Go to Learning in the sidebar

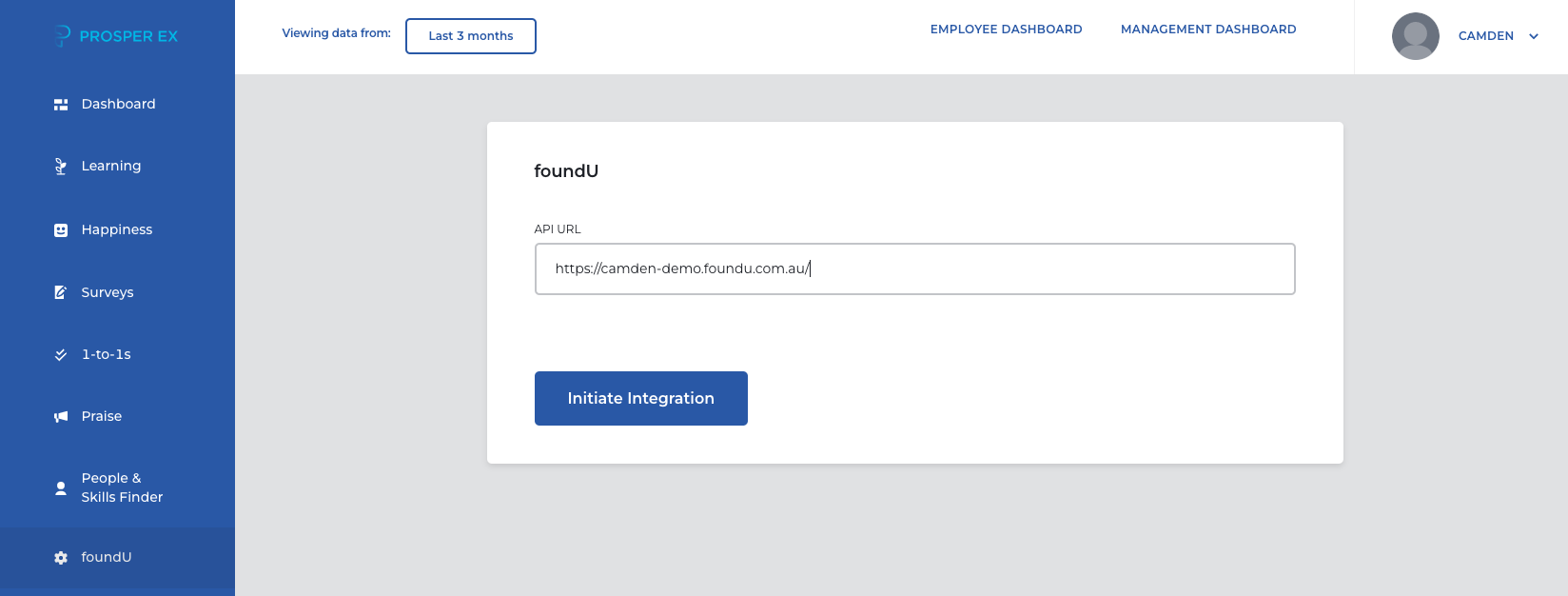tap(111, 166)
